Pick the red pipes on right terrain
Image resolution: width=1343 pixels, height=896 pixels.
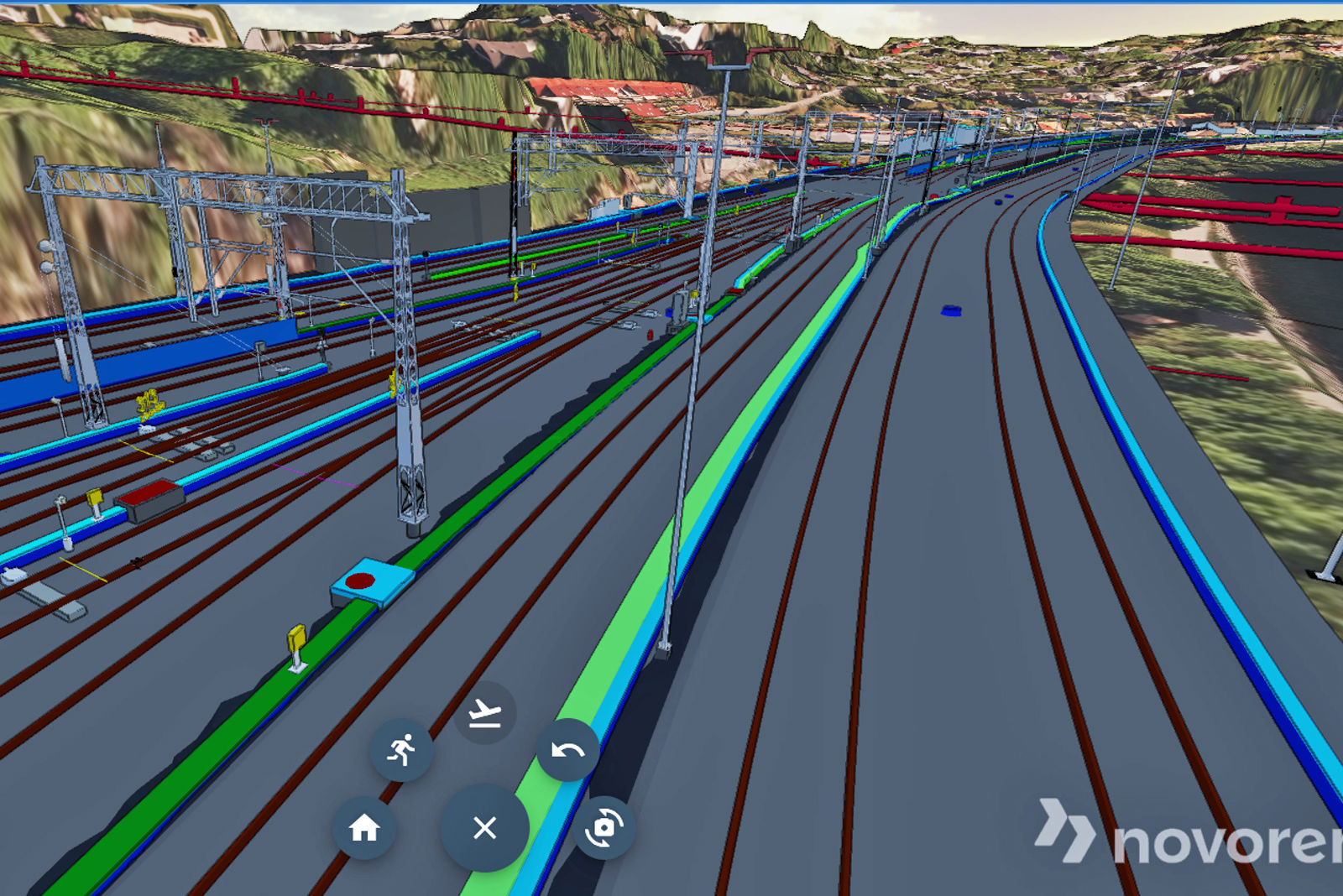coord(1209,210)
